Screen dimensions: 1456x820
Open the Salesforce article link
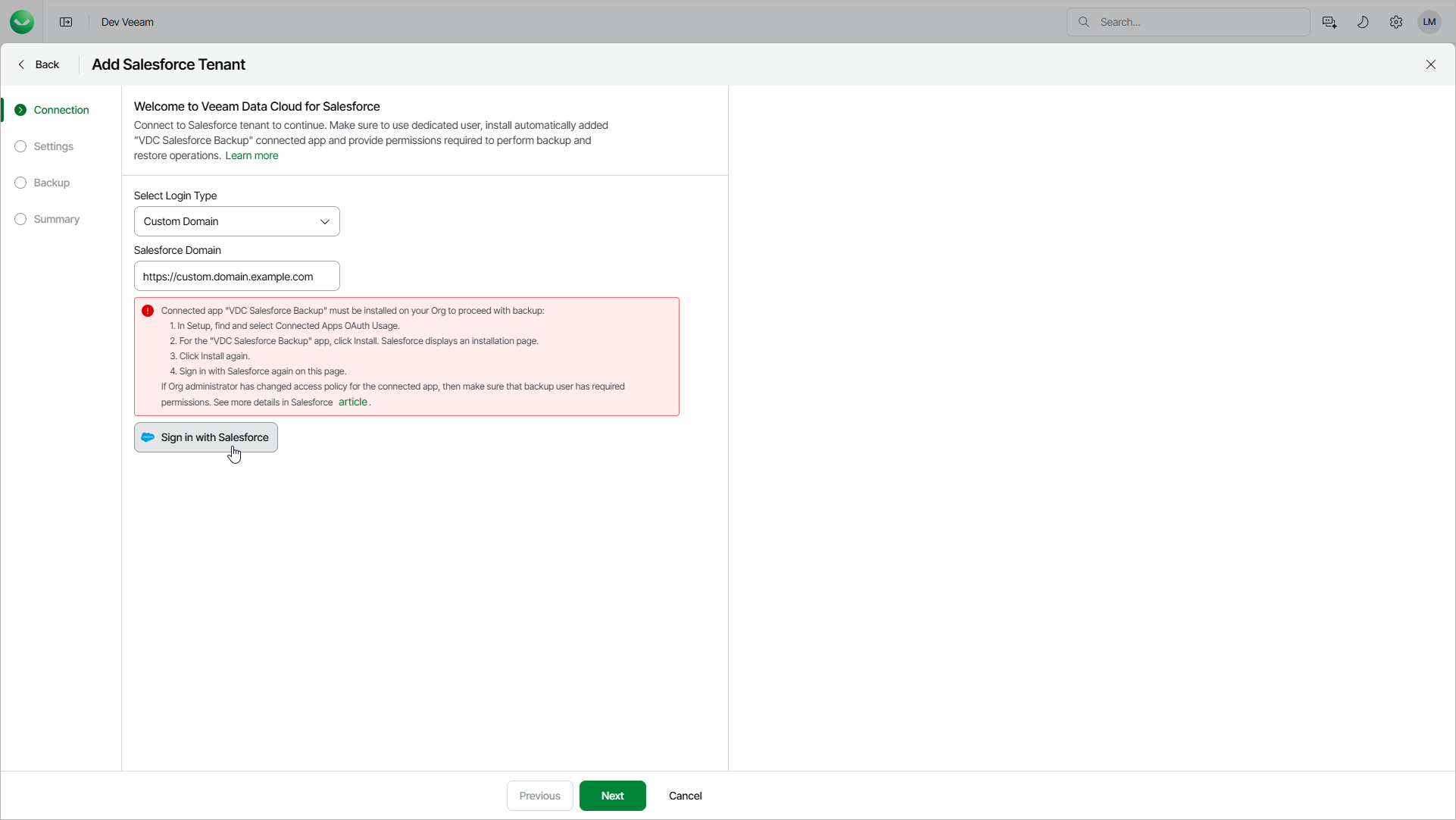tap(353, 402)
